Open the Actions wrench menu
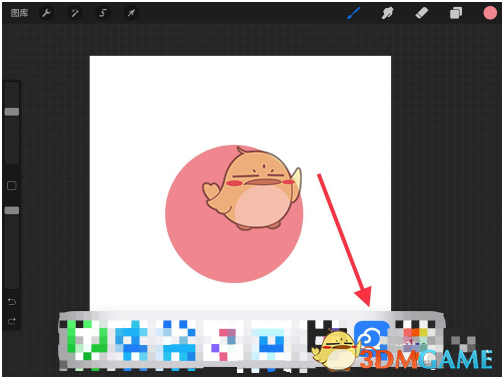This screenshot has width=504, height=378. click(46, 13)
